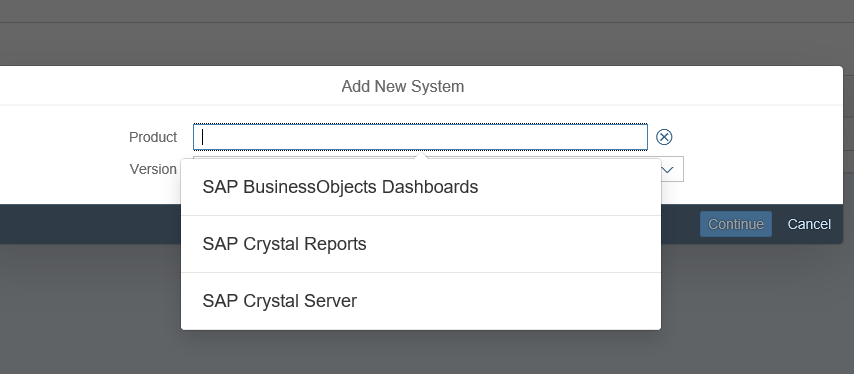
Task: Click the Version field label
Action: (x=153, y=169)
